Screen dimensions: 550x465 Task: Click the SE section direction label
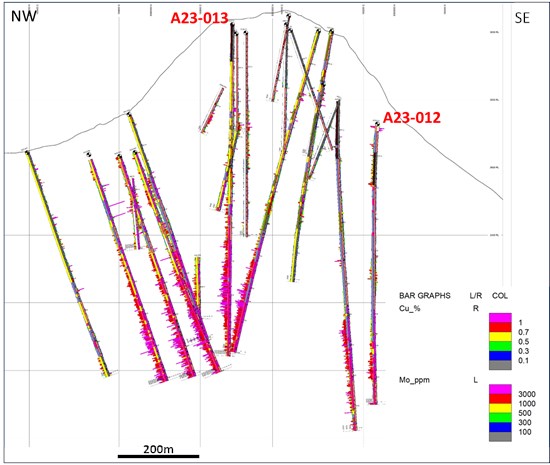522,18
